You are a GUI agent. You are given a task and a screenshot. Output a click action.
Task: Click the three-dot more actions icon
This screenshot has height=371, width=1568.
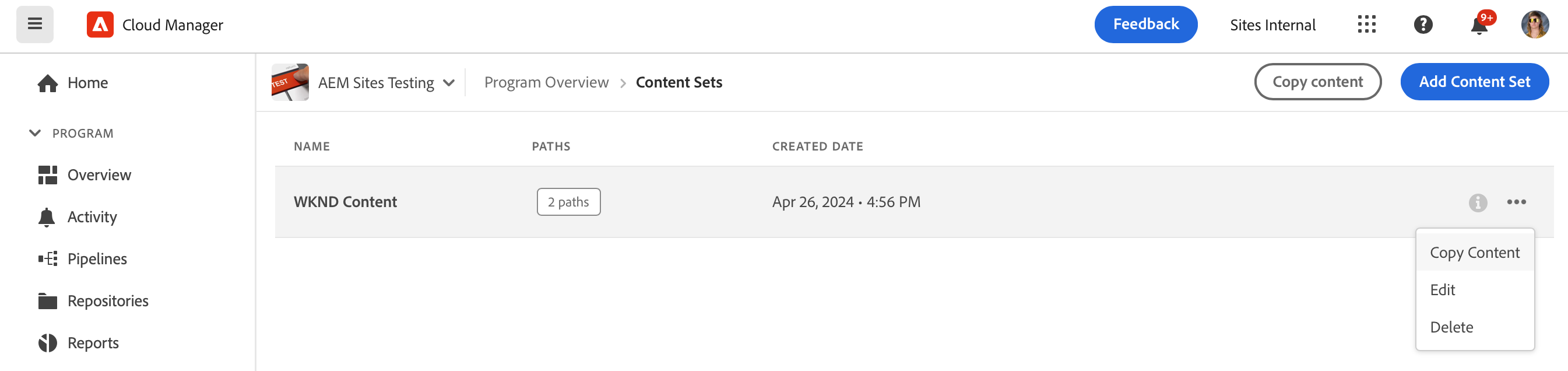(x=1516, y=202)
